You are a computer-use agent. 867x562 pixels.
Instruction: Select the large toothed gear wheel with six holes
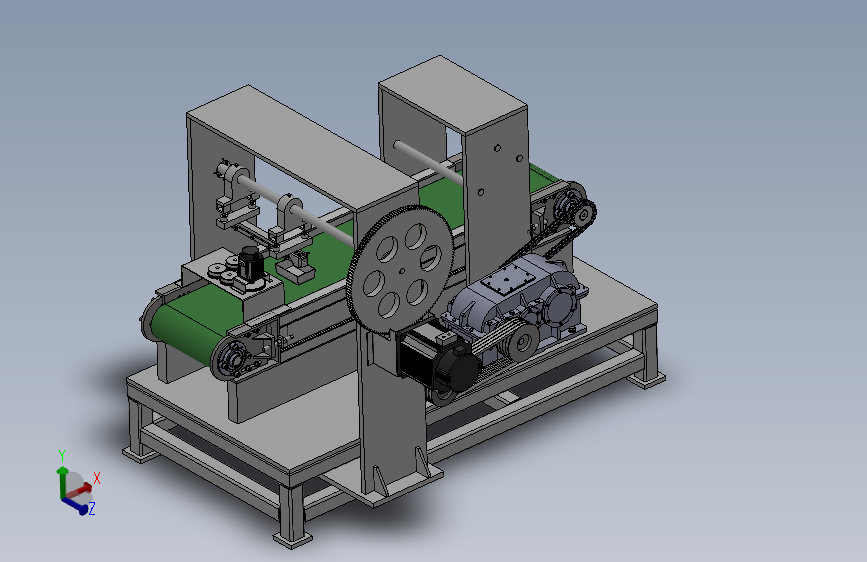[x=400, y=269]
